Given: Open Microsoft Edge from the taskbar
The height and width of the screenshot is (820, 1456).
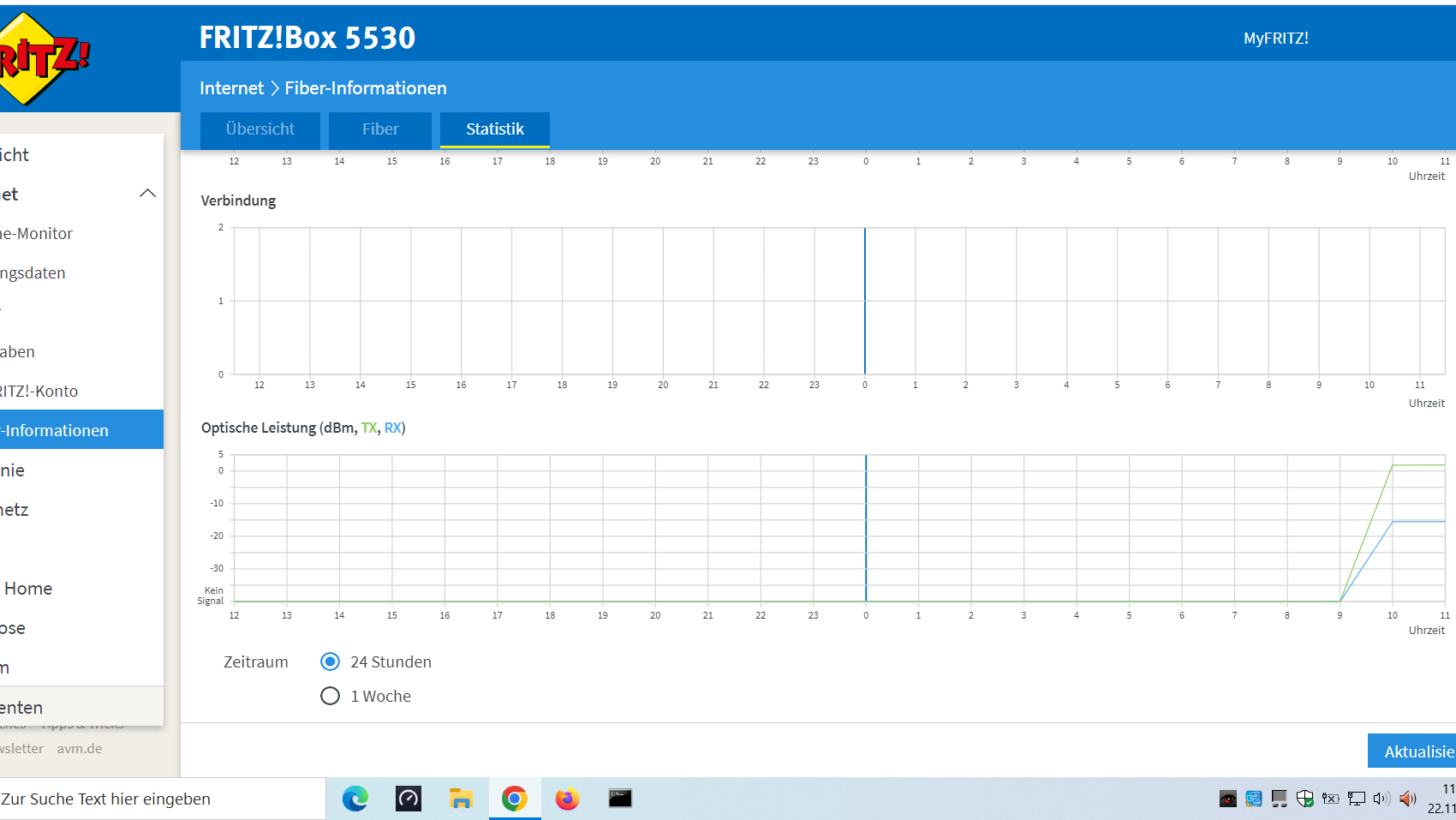Looking at the screenshot, I should 355,799.
